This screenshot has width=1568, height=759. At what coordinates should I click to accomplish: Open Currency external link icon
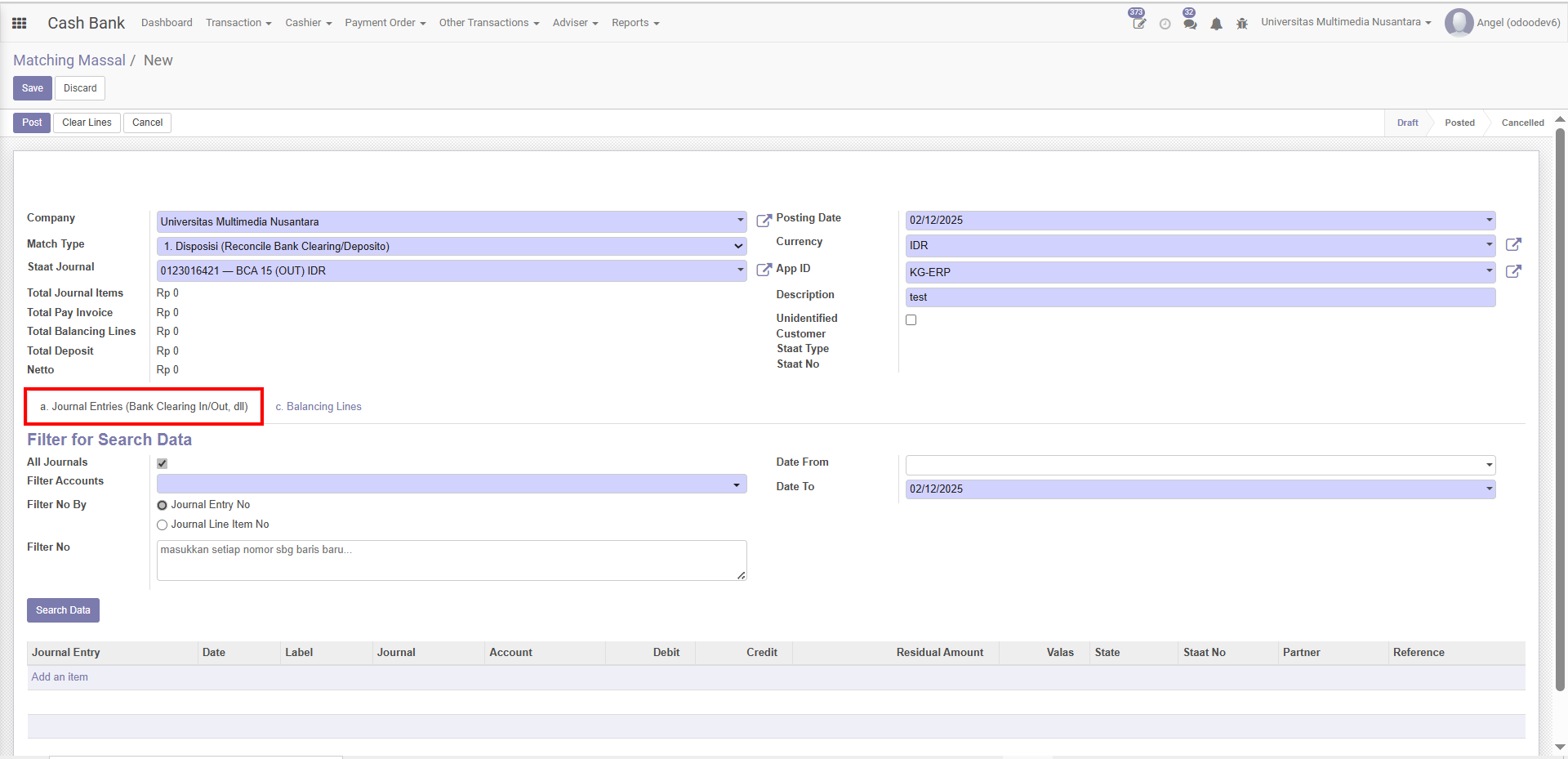[x=1512, y=244]
